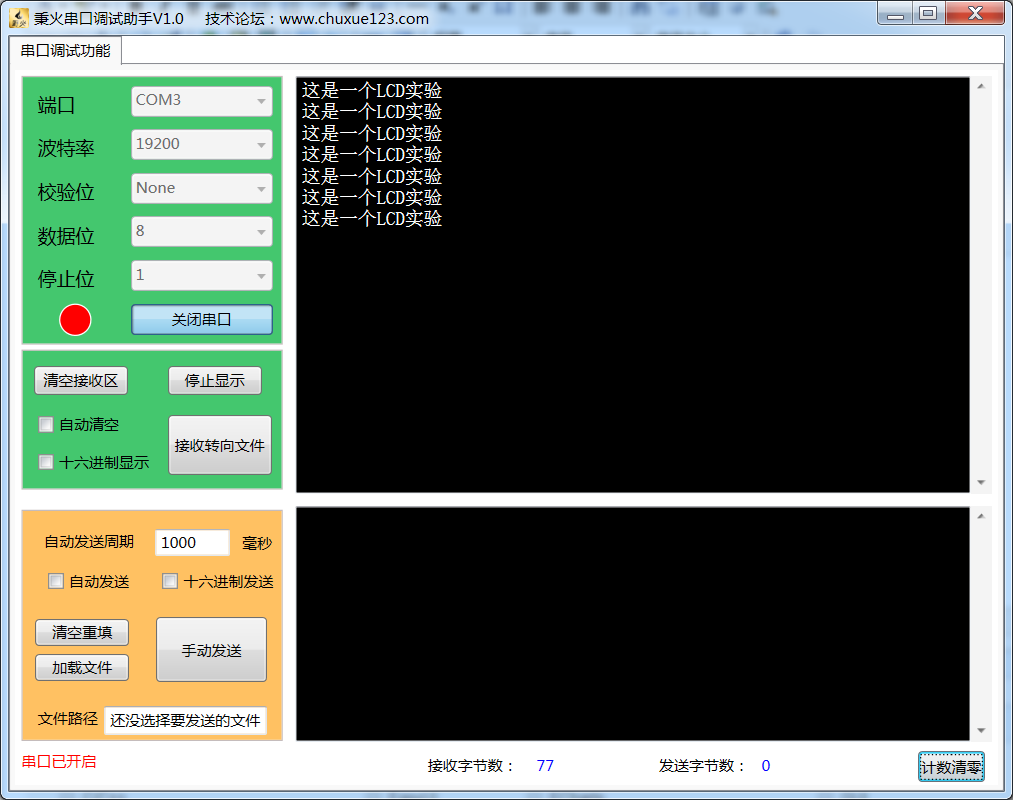This screenshot has width=1013, height=800.
Task: Click inside the black send text area
Action: click(632, 624)
